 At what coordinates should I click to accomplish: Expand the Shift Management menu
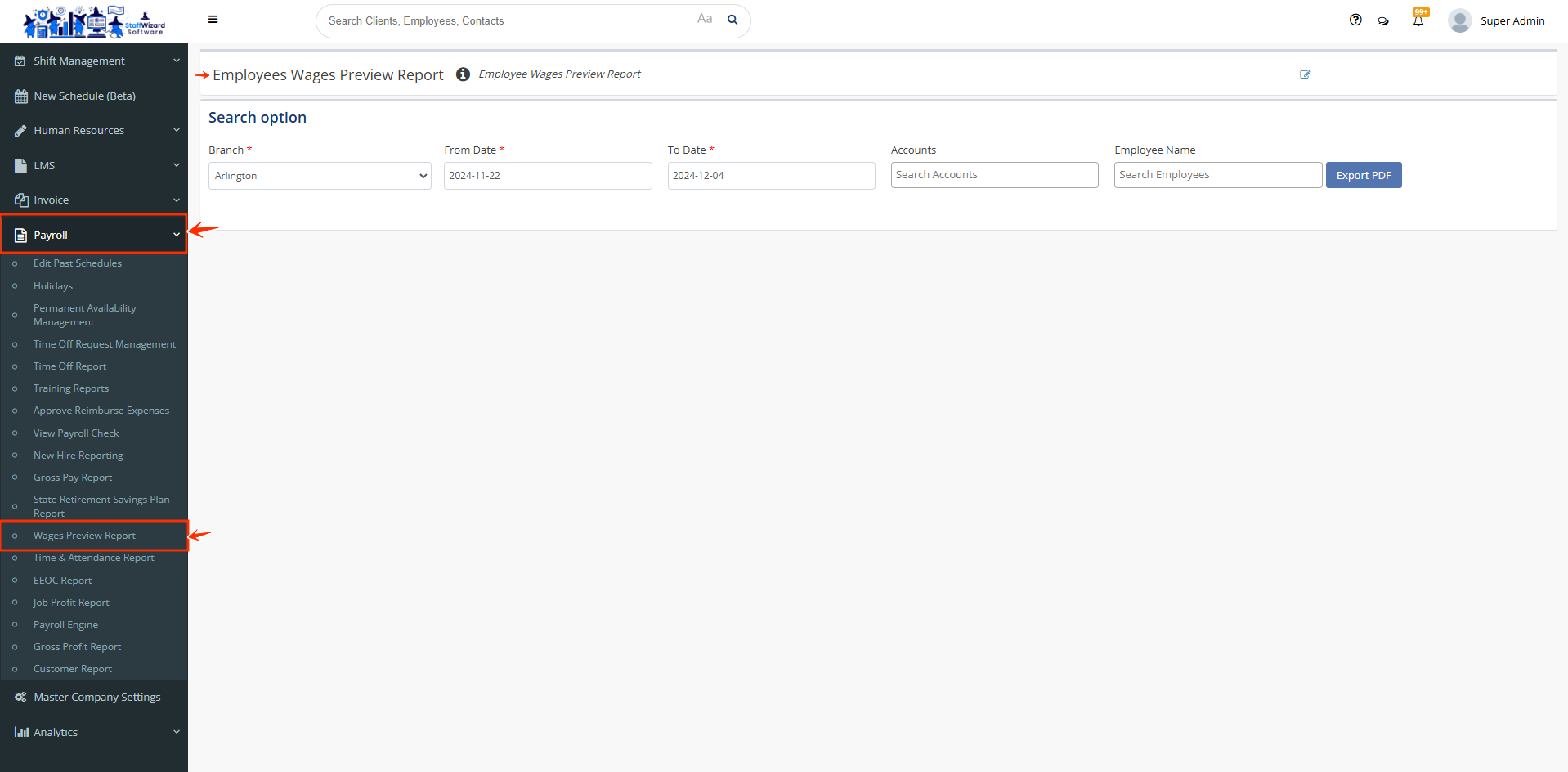click(94, 61)
